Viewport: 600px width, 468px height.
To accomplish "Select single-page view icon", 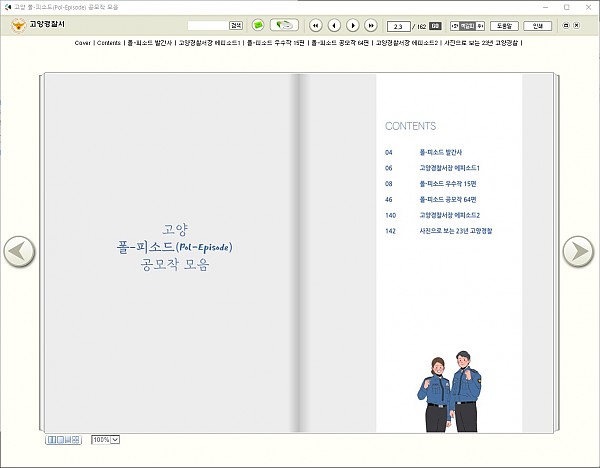I will coord(60,440).
